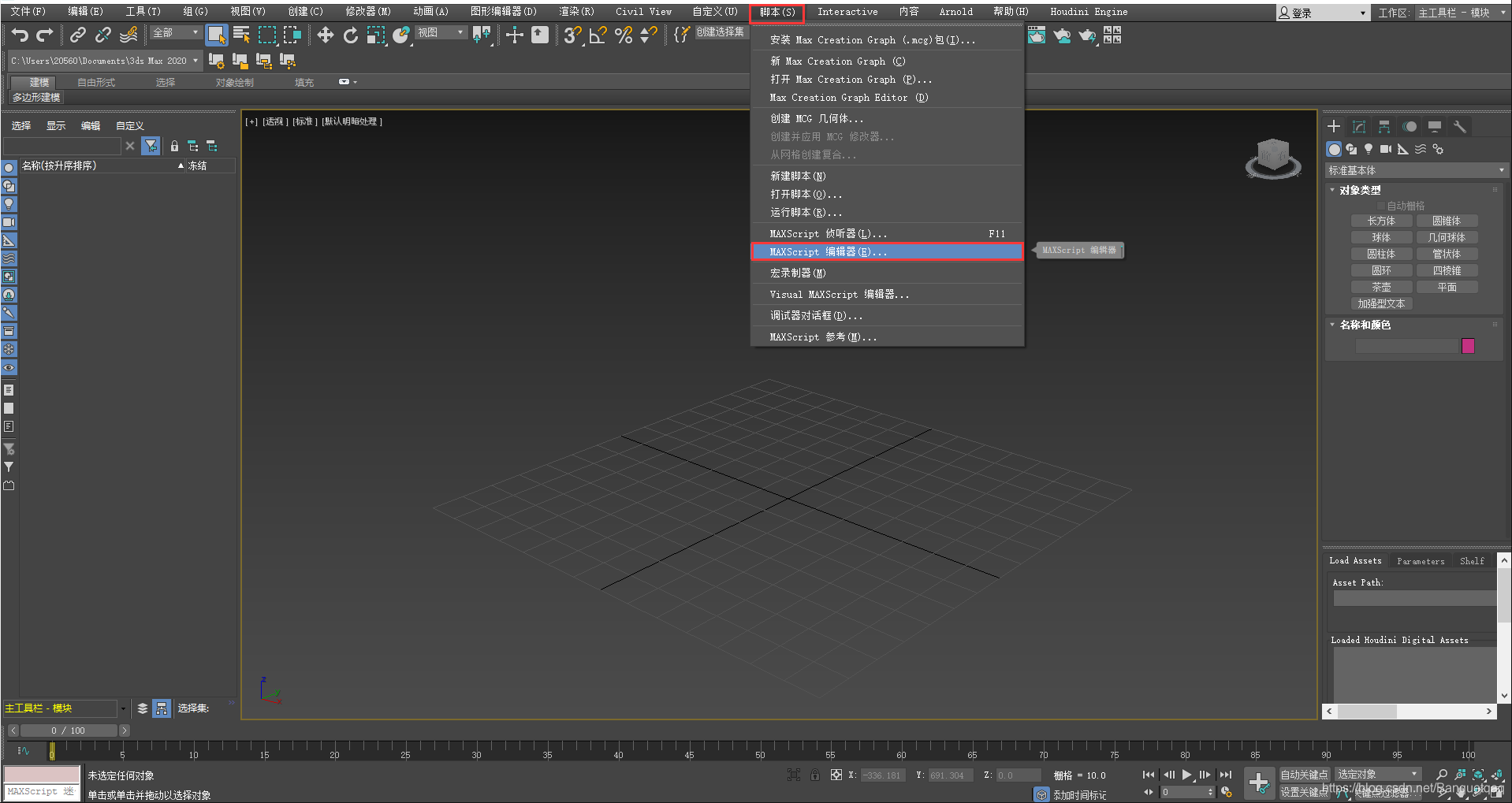The image size is (1512, 803).
Task: Go to End frame button
Action: (x=1225, y=775)
